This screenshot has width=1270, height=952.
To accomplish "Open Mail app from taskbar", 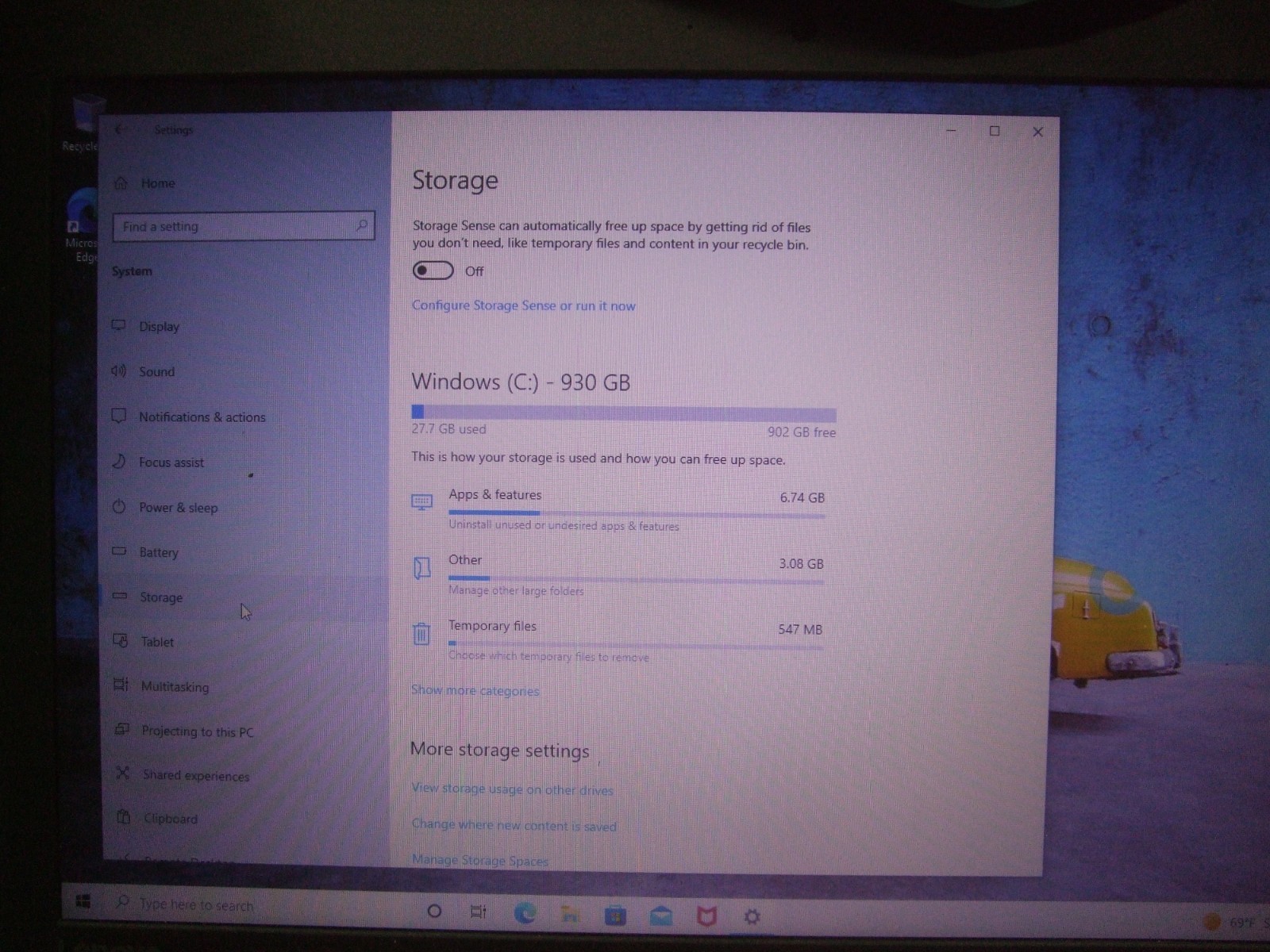I will [660, 917].
